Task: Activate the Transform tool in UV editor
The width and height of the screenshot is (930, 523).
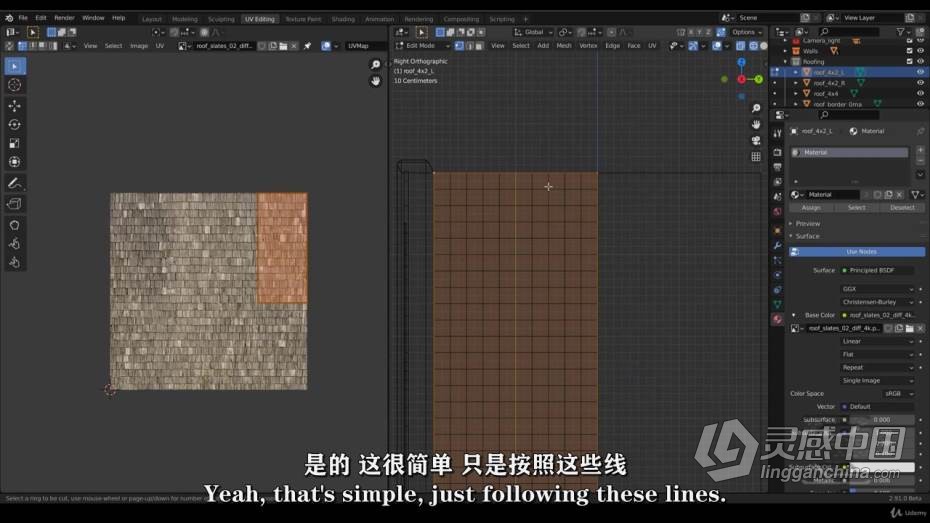Action: 15,162
